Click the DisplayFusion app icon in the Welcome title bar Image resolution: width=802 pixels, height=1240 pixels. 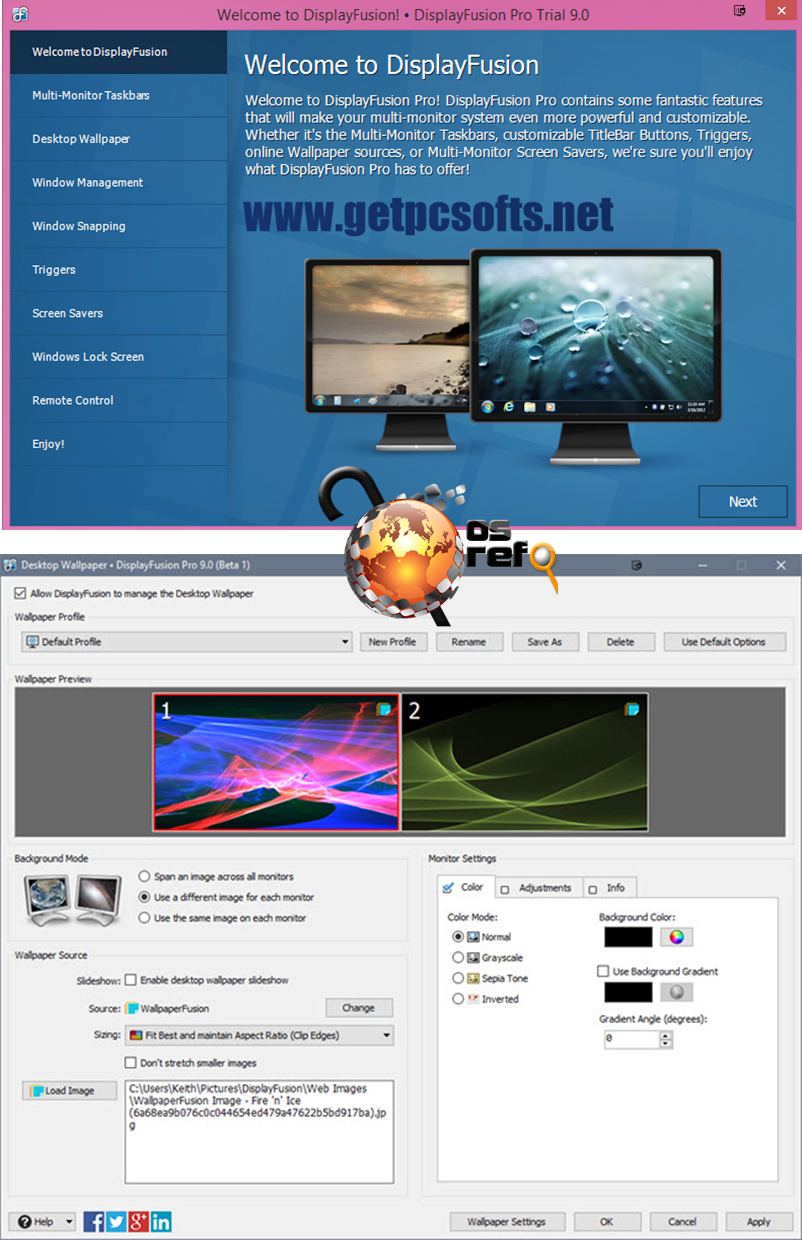[19, 14]
